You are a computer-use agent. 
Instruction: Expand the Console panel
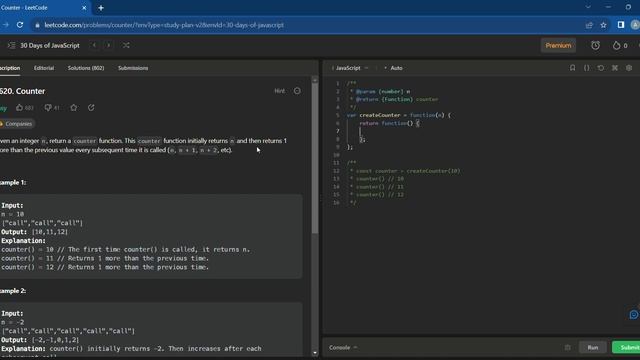point(343,347)
